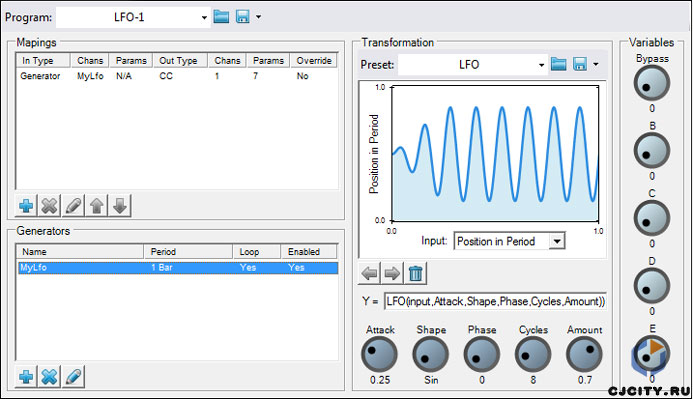Viewport: 693px width, 399px height.
Task: Save transformation preset with floppy icon
Action: click(x=580, y=65)
